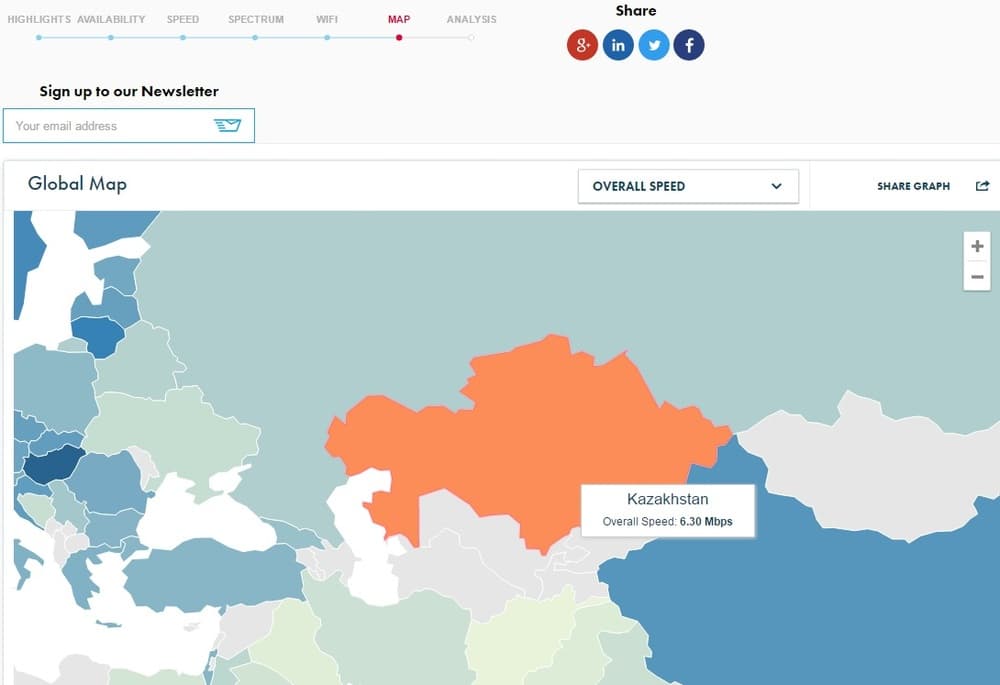
Task: Click the Analysis progress dot
Action: pos(471,38)
